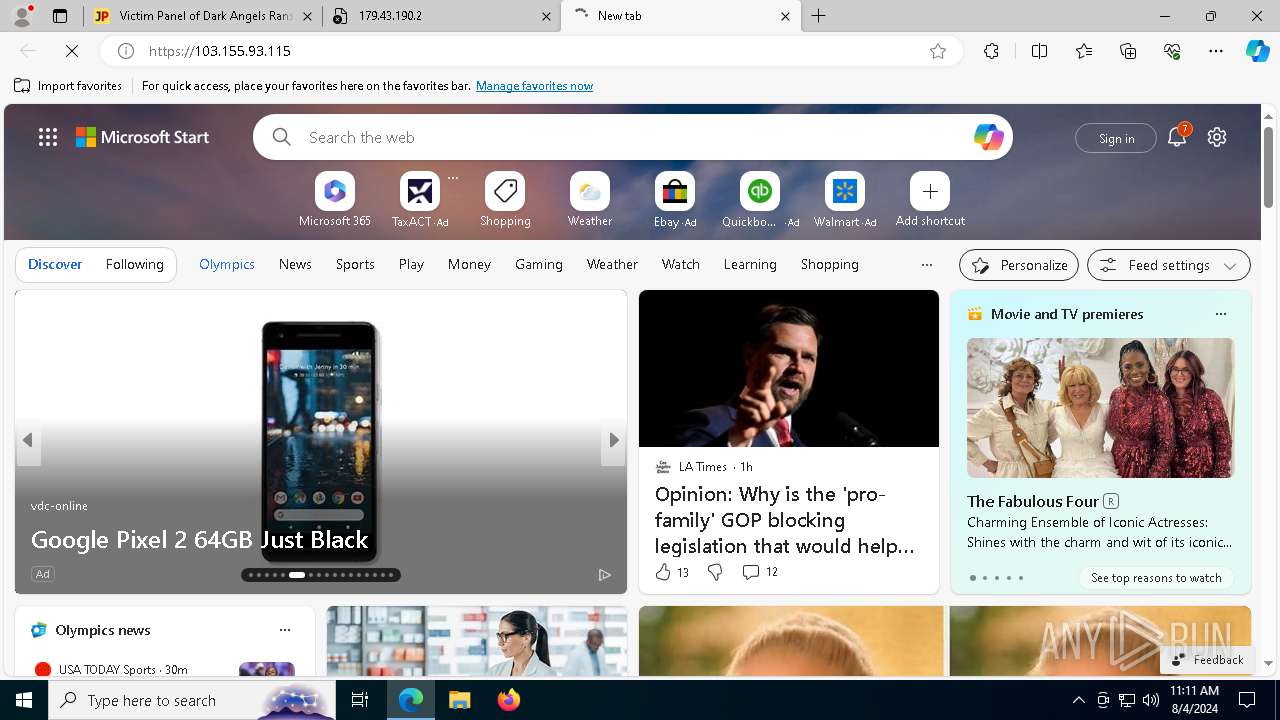Screen dimensions: 1280x720
Task: Open The Fabulous Four movie thumbnail
Action: [x=1100, y=408]
